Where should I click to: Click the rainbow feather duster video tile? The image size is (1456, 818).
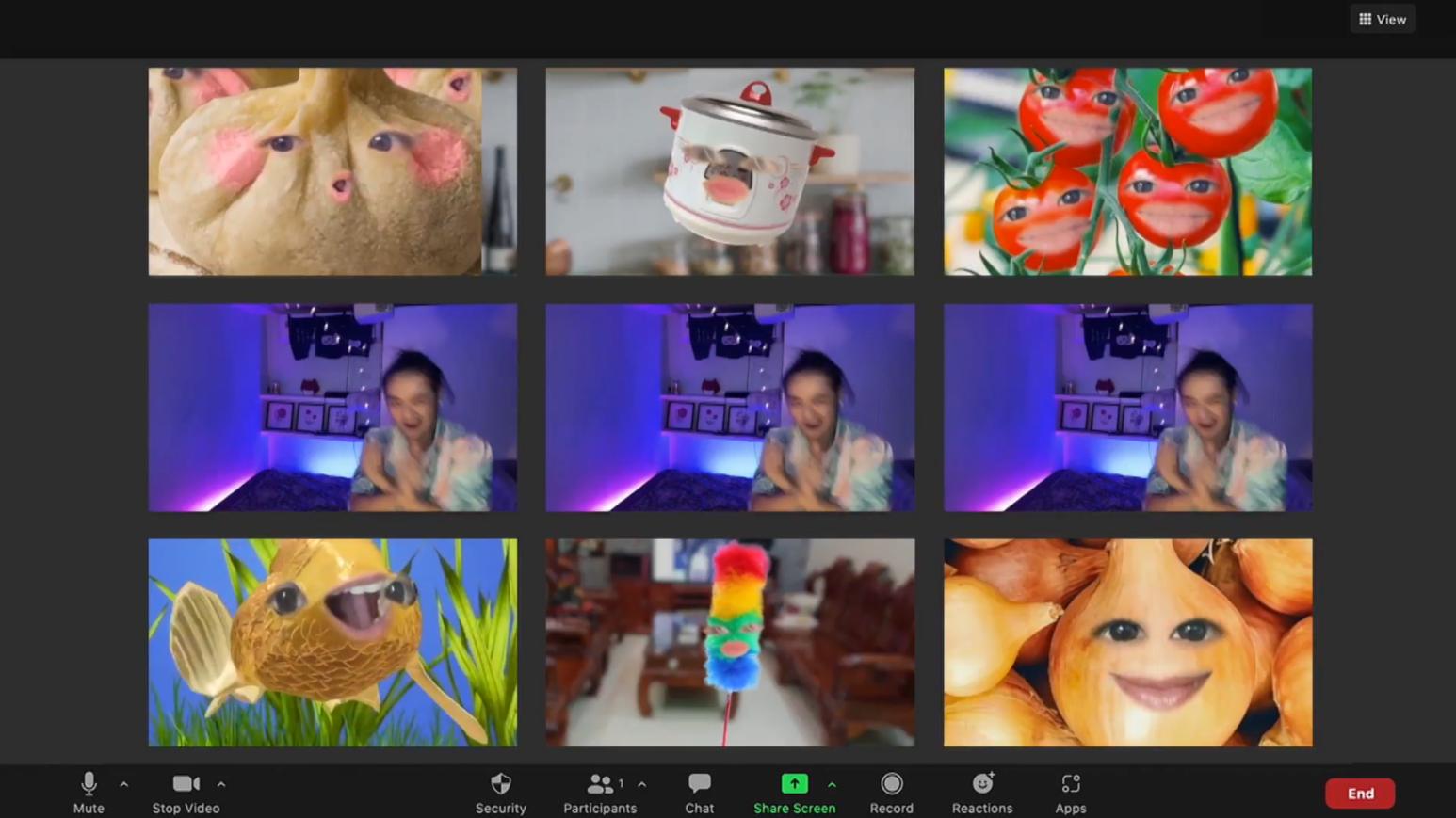[x=730, y=642]
